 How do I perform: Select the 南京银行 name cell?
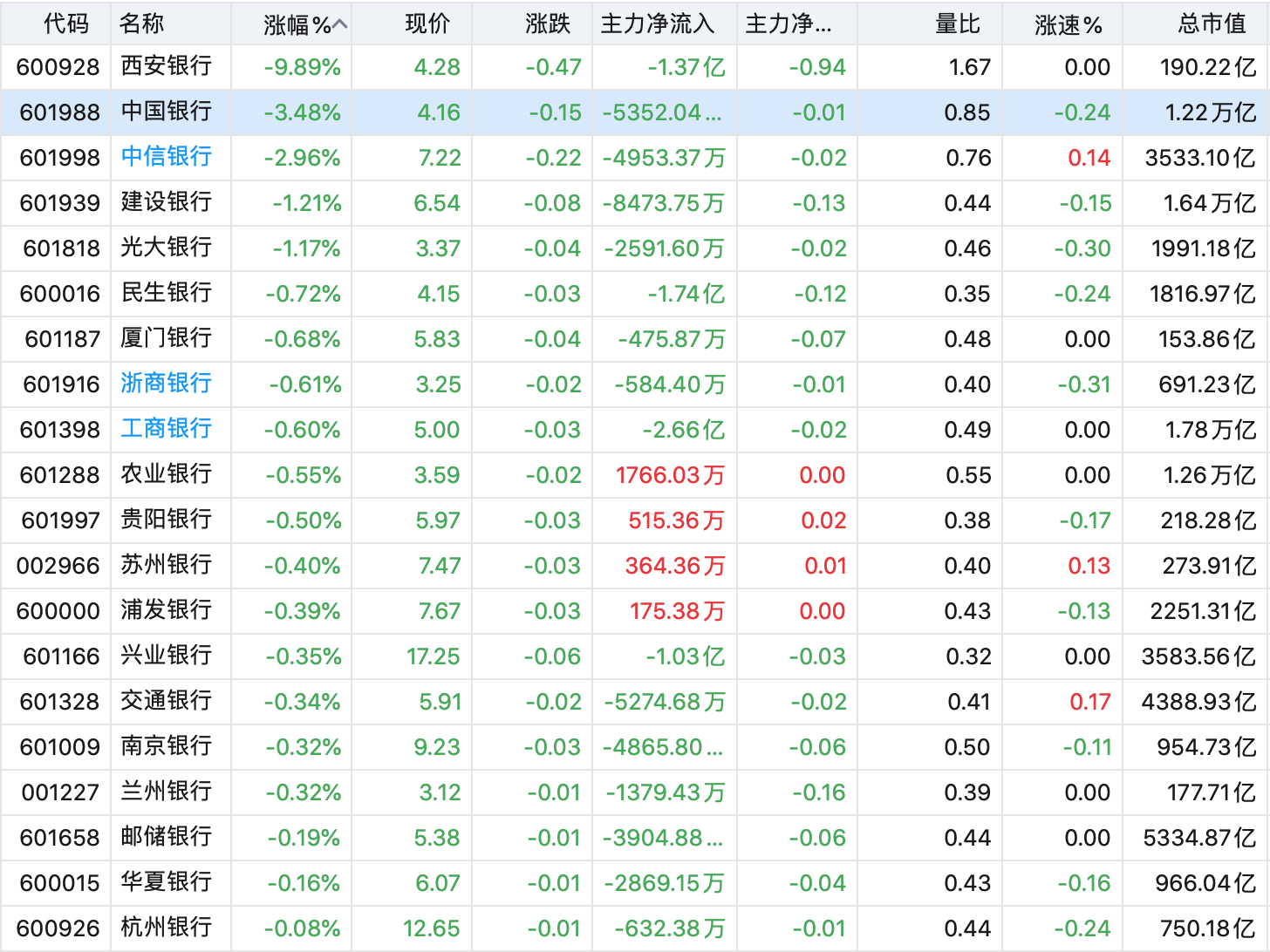(x=166, y=746)
